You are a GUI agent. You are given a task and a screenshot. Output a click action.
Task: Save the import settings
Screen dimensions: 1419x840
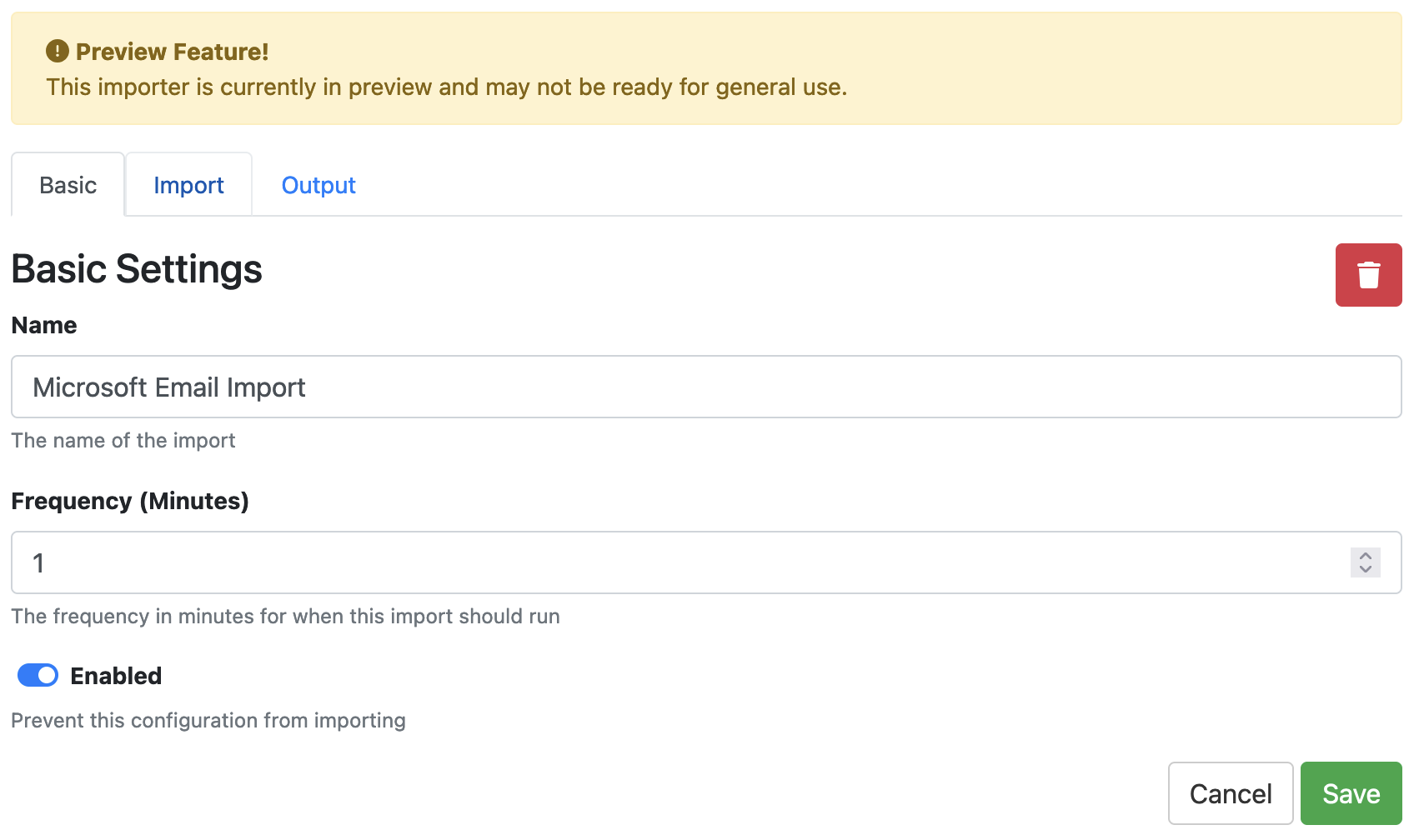click(x=1351, y=793)
